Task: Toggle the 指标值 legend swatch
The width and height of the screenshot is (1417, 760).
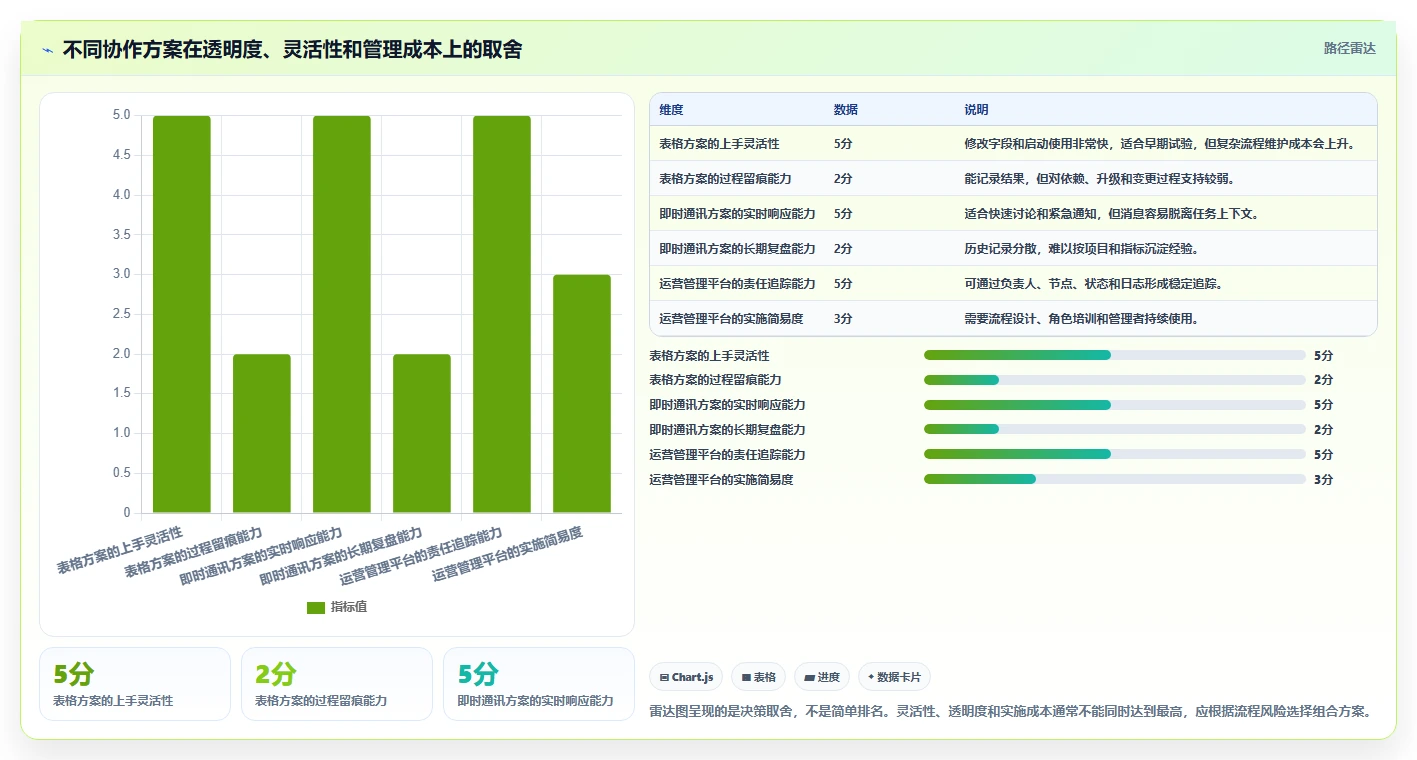Action: (x=316, y=607)
